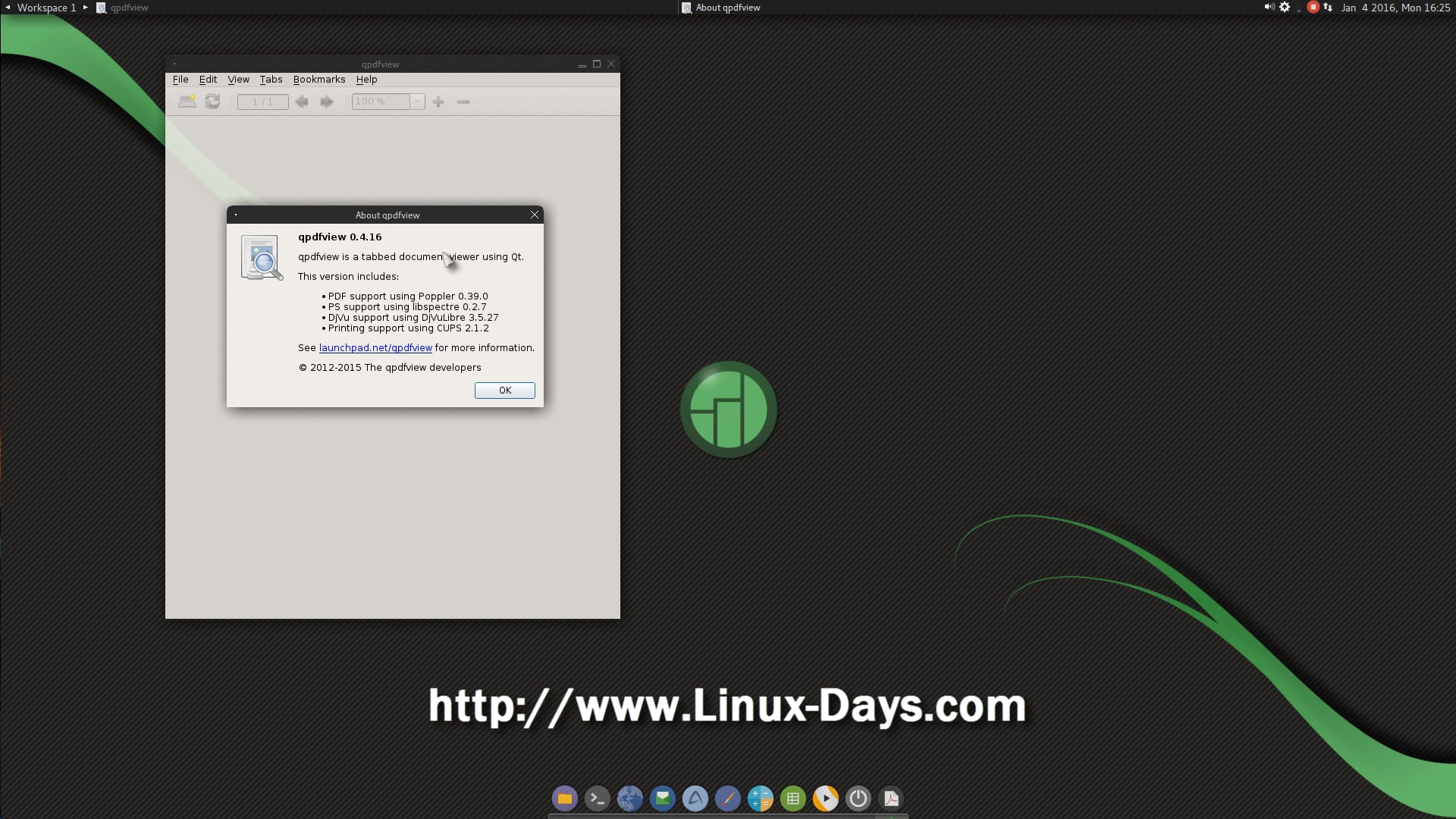Image resolution: width=1456 pixels, height=819 pixels.
Task: Go to previous page arrow
Action: point(302,102)
